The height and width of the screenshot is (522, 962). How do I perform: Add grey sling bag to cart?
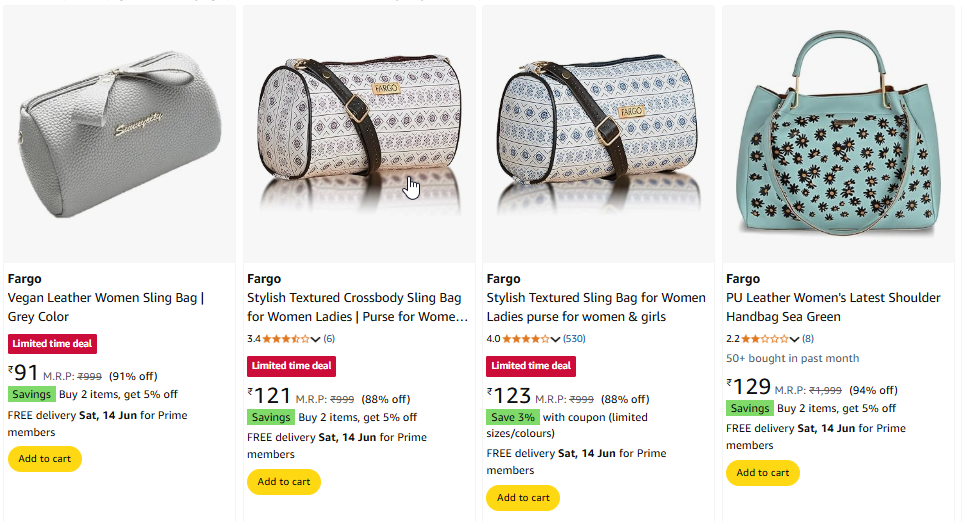(x=45, y=459)
